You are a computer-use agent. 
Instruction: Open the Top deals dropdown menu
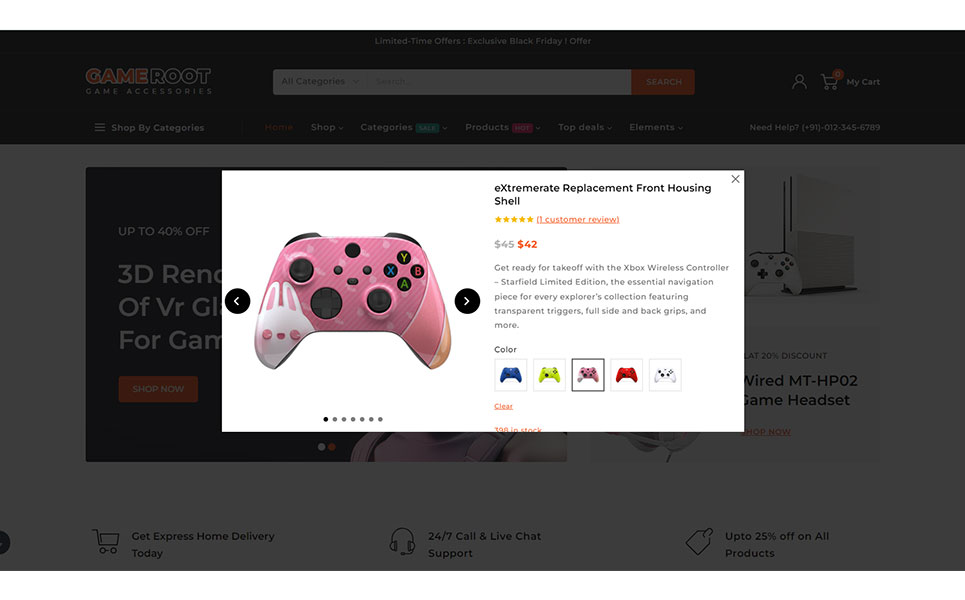click(x=585, y=127)
